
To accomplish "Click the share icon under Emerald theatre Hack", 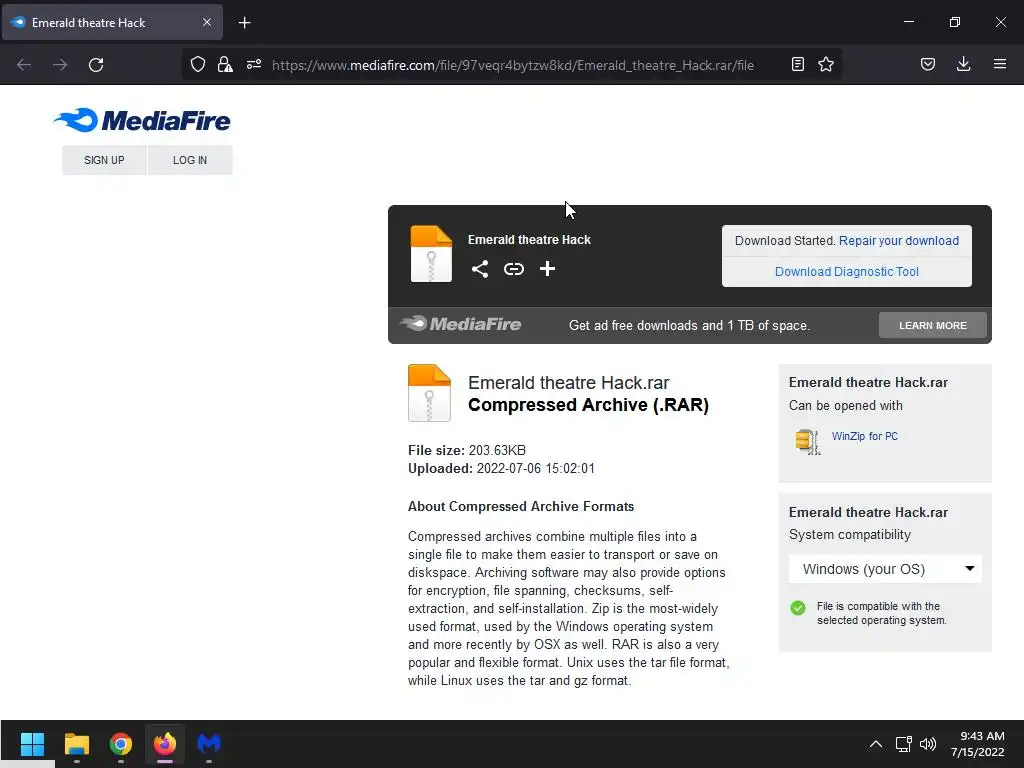I will click(x=480, y=269).
